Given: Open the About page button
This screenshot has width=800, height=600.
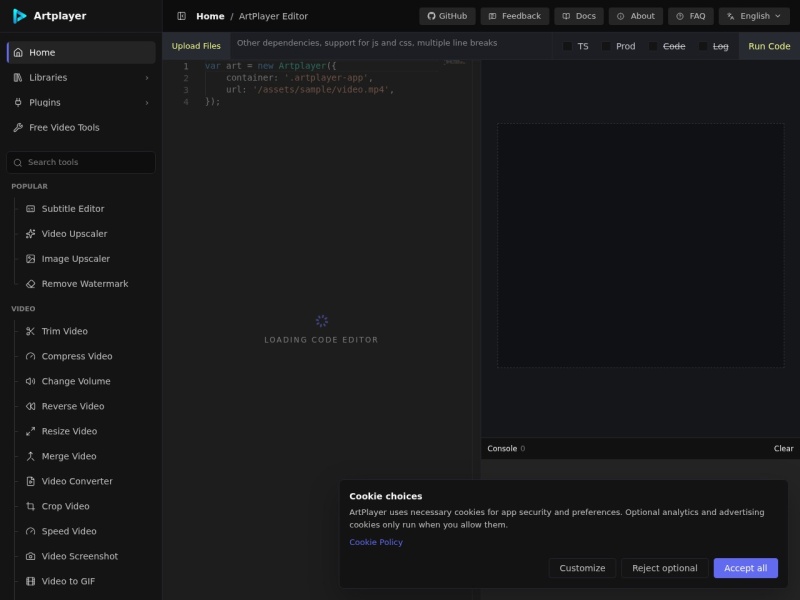Looking at the screenshot, I should 636,16.
